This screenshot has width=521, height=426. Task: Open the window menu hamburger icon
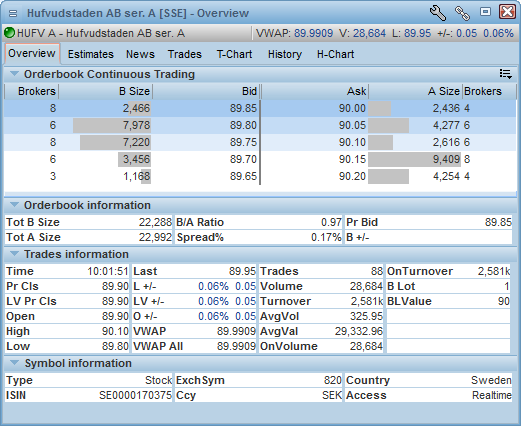[x=13, y=13]
